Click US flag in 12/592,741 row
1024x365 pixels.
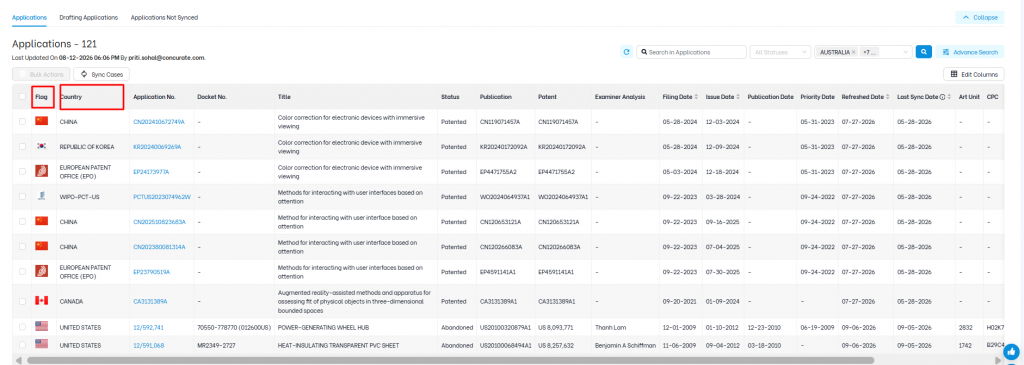click(x=42, y=326)
